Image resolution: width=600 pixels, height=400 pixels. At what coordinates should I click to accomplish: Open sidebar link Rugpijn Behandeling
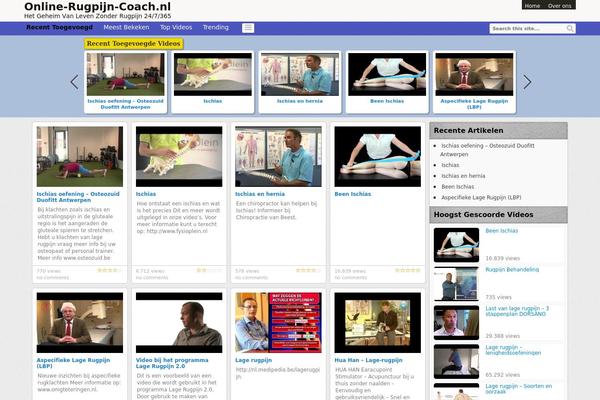512,269
